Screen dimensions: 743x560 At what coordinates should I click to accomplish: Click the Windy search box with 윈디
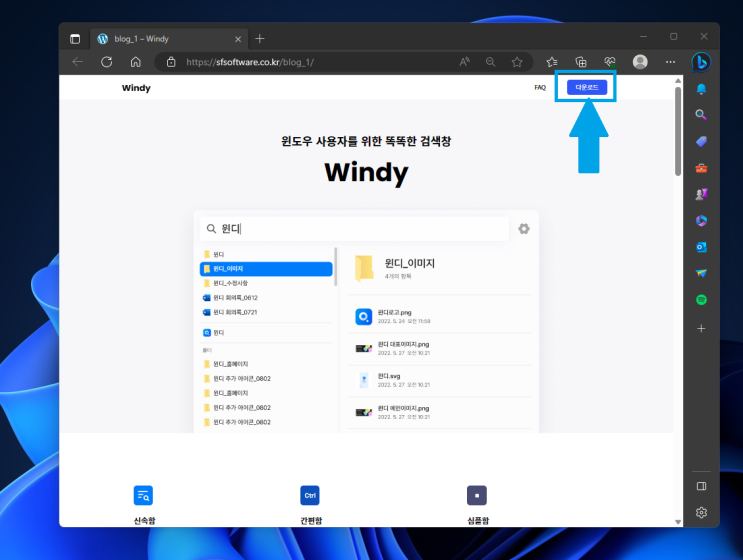coord(354,229)
